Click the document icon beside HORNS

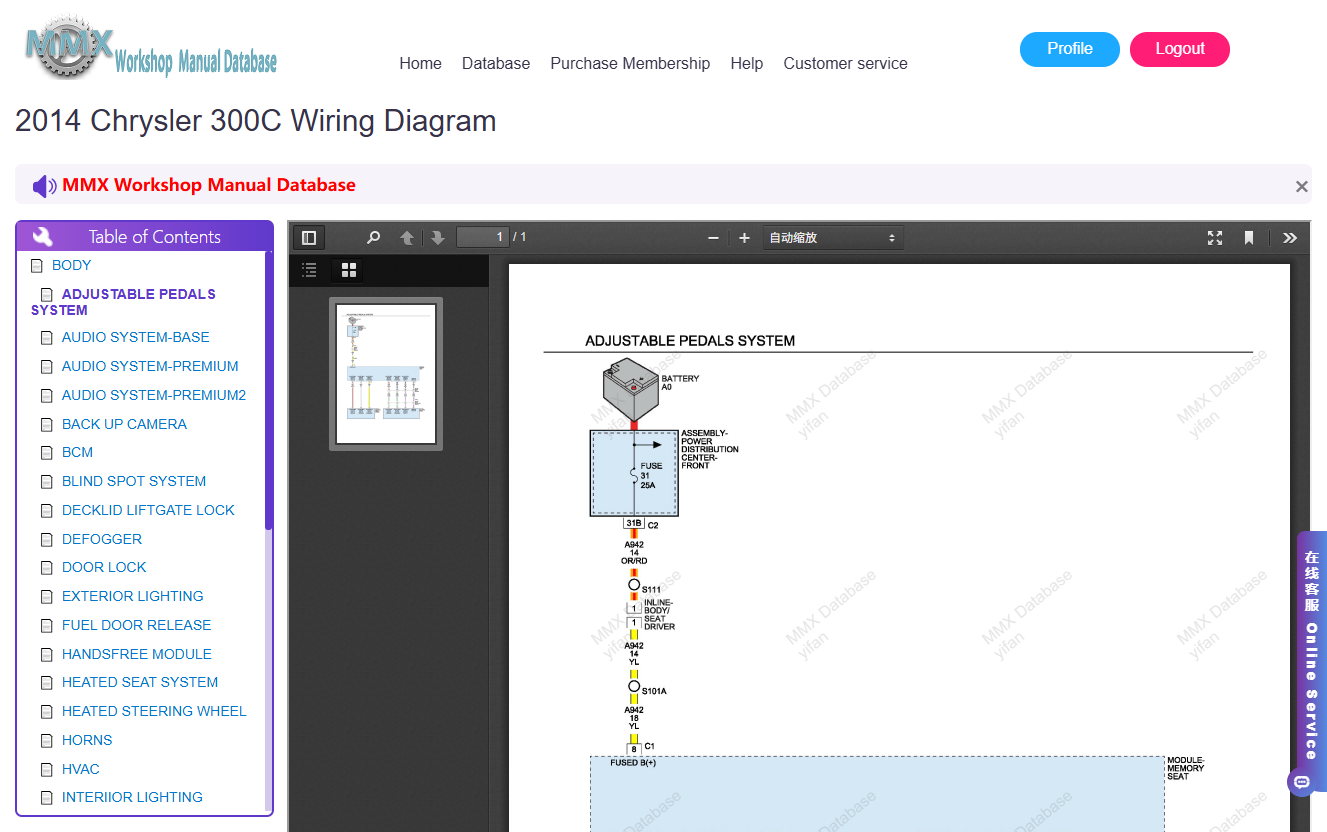pos(46,741)
